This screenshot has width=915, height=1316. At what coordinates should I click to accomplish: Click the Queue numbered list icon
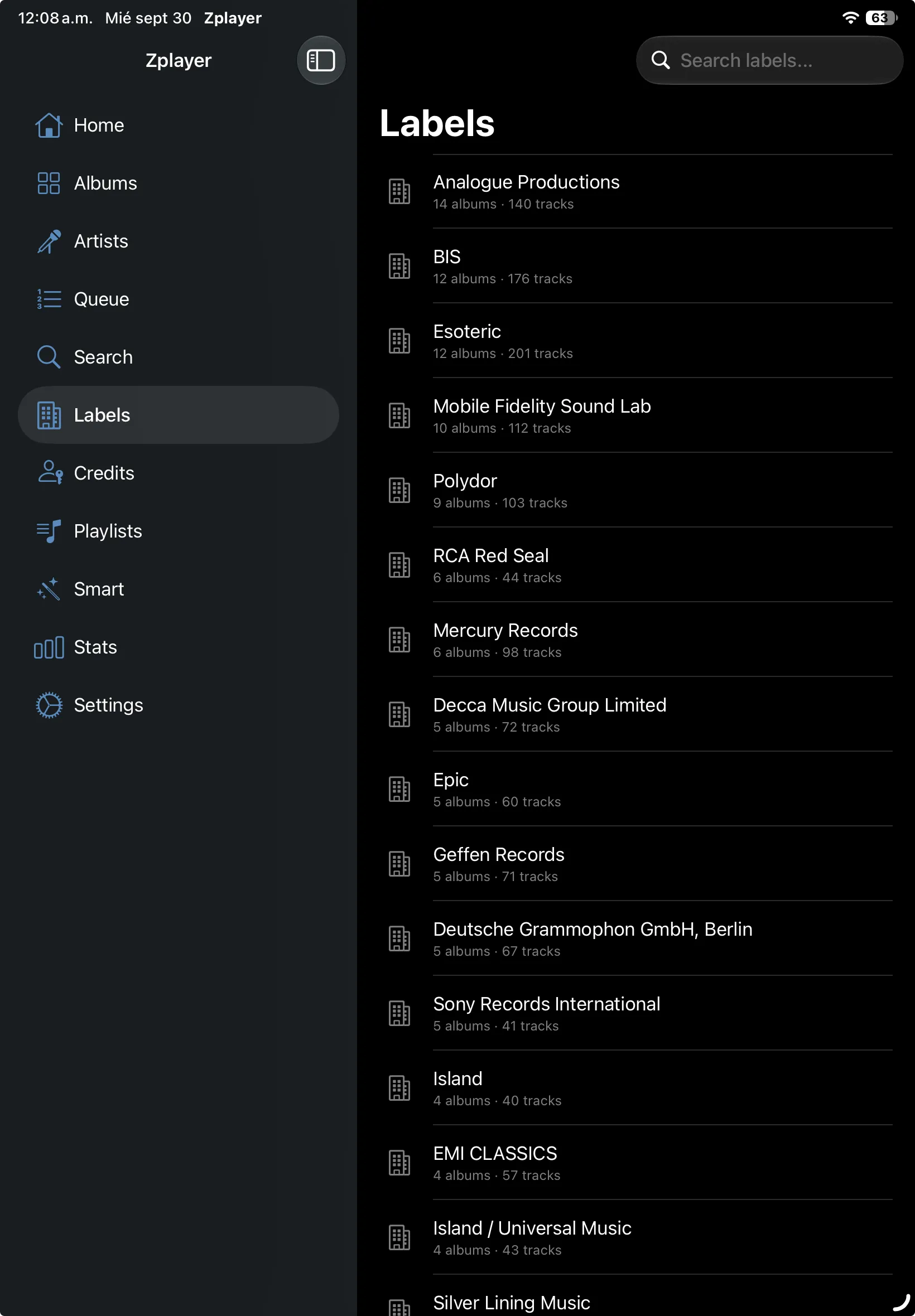tap(49, 299)
